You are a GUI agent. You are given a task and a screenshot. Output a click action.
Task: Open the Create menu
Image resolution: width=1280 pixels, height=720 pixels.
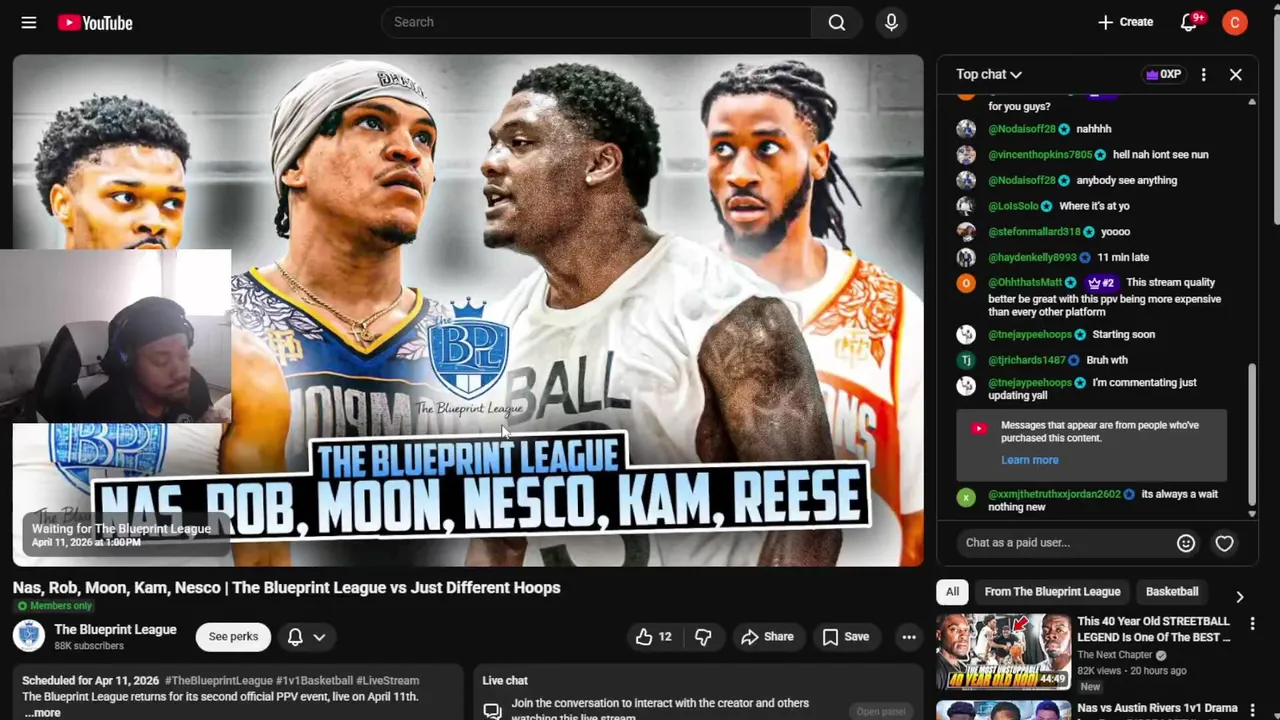pyautogui.click(x=1125, y=22)
